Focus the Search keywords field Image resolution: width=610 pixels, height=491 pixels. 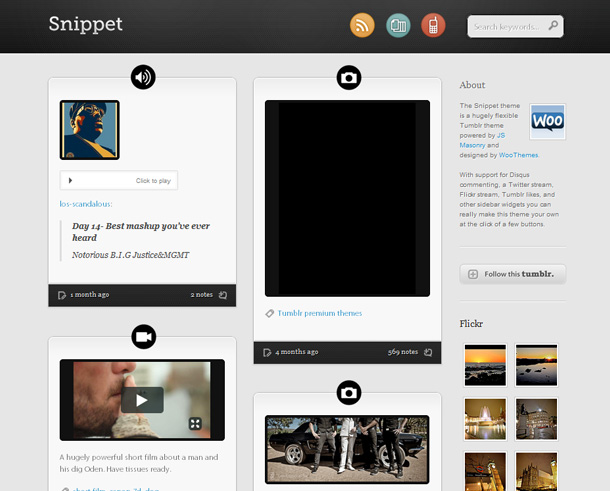click(x=515, y=26)
